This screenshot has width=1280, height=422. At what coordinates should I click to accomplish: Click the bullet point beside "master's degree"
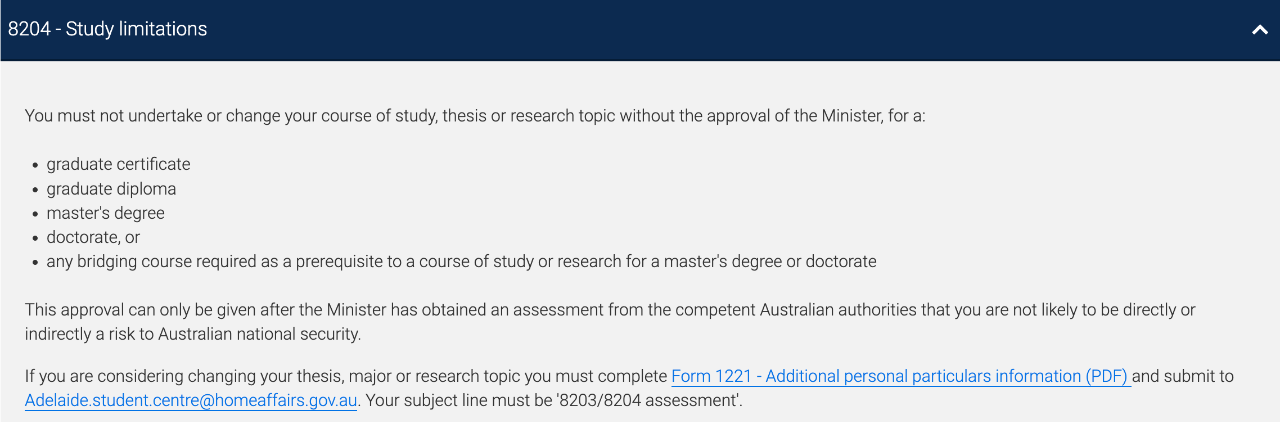pos(35,214)
